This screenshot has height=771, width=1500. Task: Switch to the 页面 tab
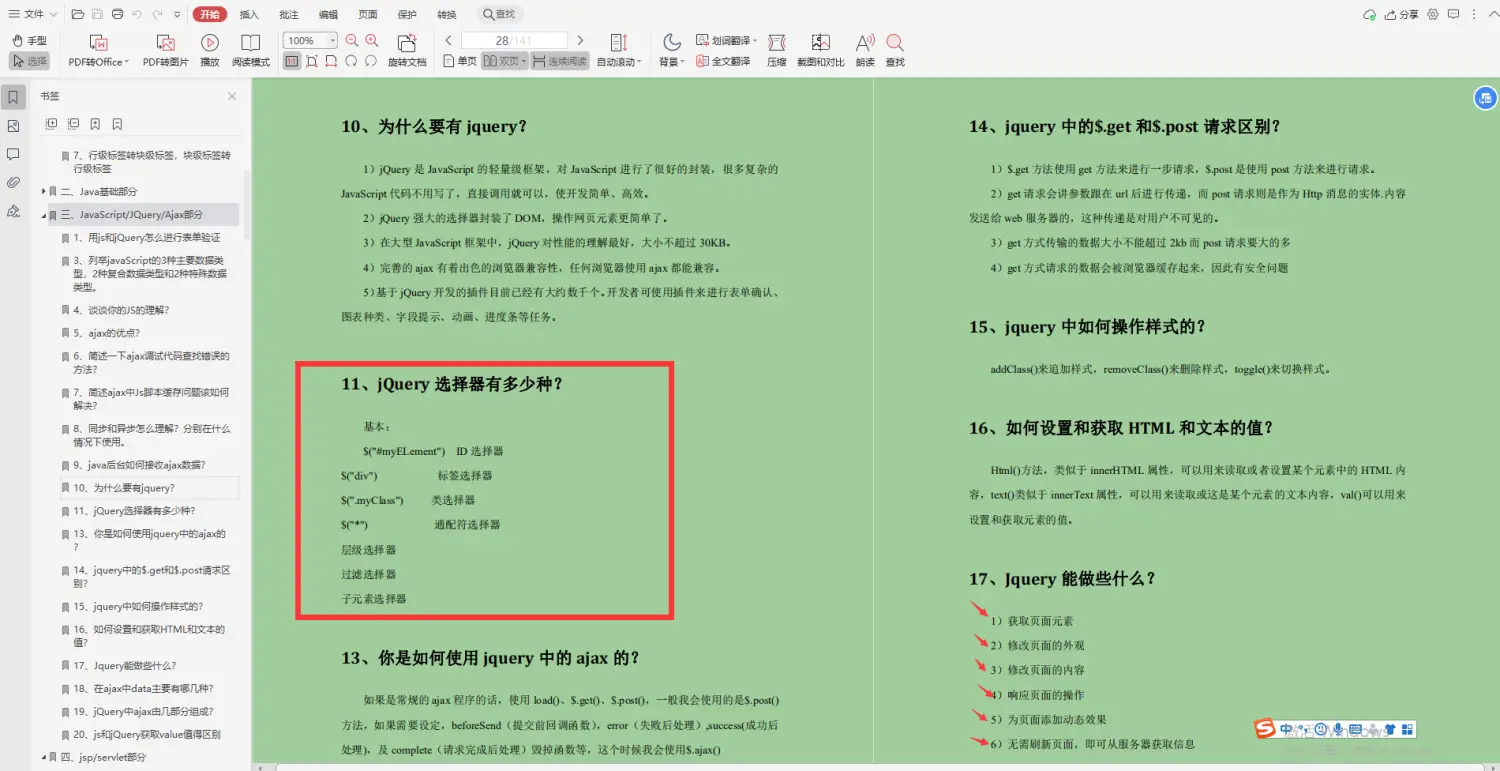(x=368, y=14)
